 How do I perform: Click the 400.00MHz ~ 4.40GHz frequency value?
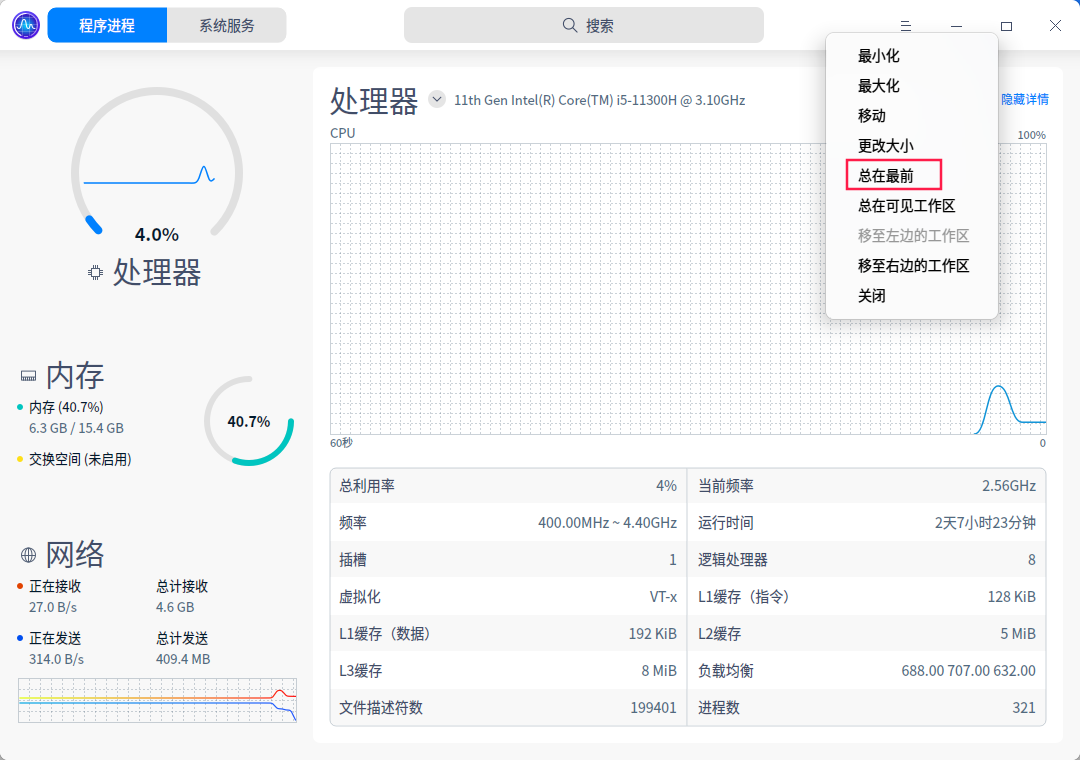pos(608,523)
